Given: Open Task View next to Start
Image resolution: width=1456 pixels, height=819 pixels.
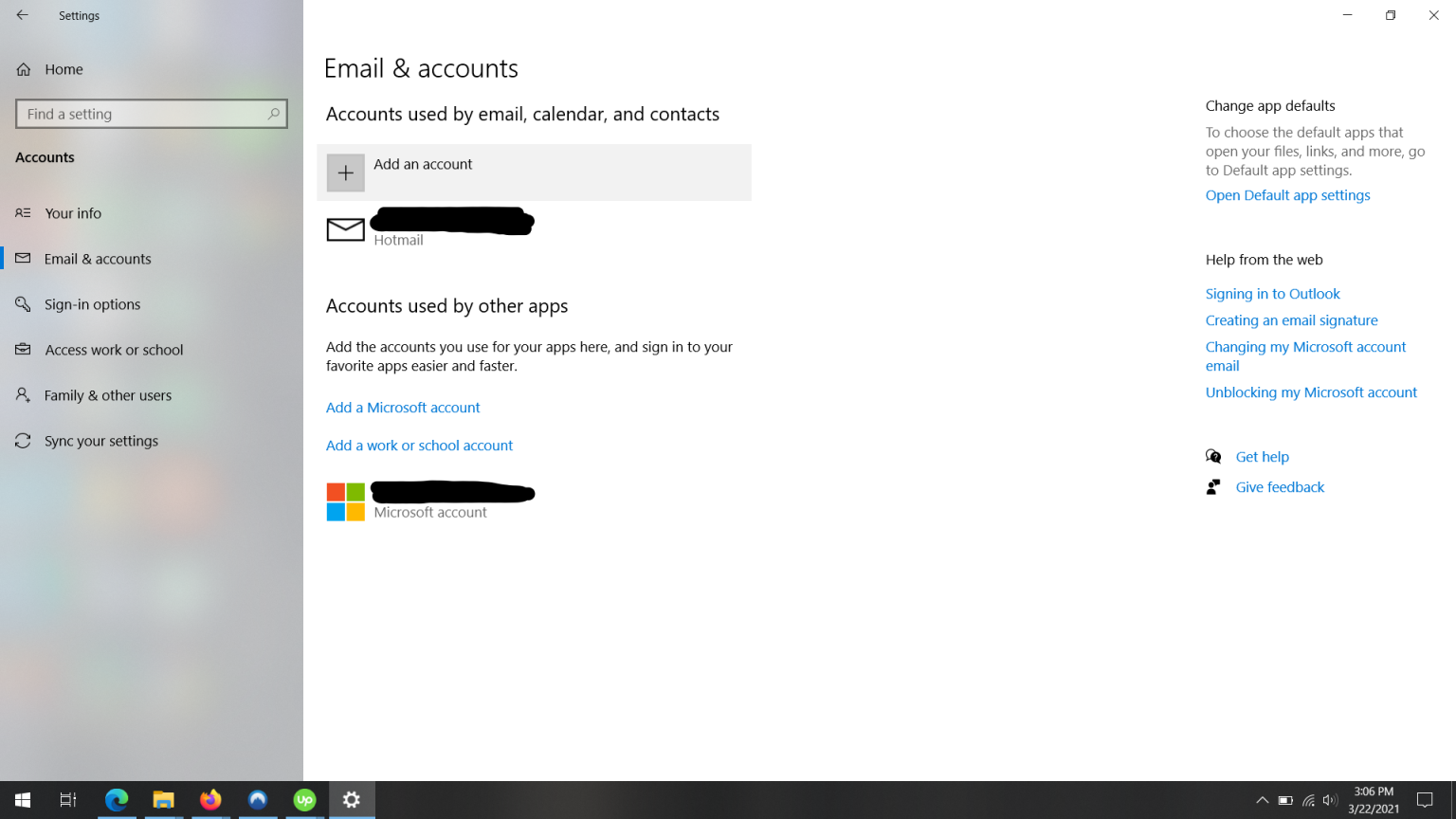Looking at the screenshot, I should (x=66, y=800).
